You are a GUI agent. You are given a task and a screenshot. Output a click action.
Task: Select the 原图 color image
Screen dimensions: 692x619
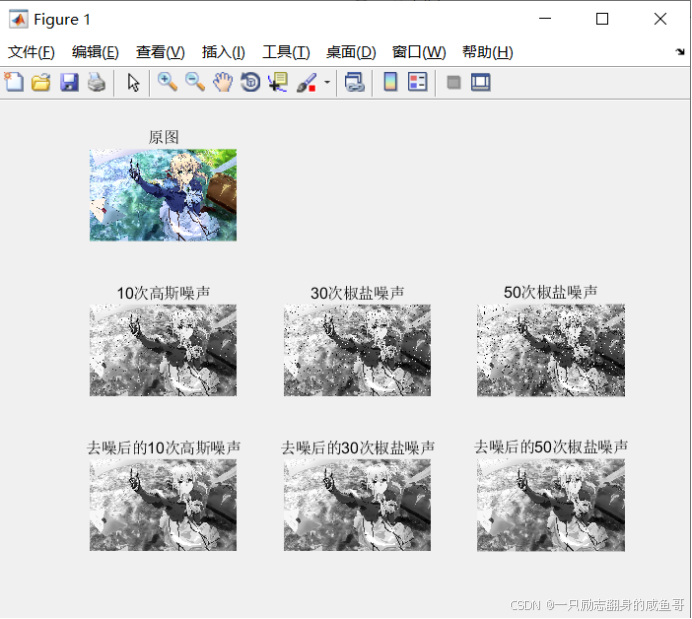tap(163, 195)
